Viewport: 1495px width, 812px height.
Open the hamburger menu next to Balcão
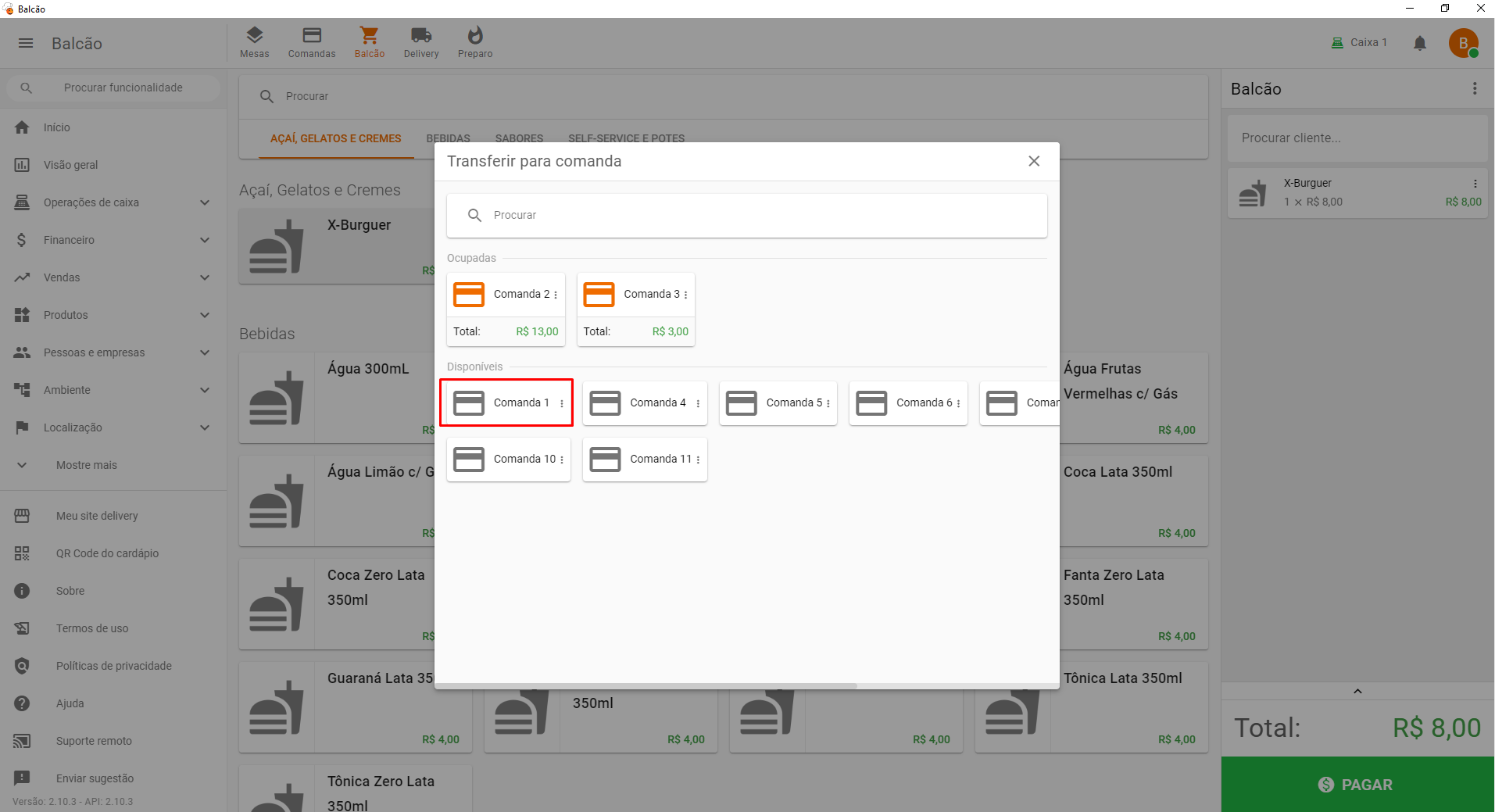(x=26, y=43)
